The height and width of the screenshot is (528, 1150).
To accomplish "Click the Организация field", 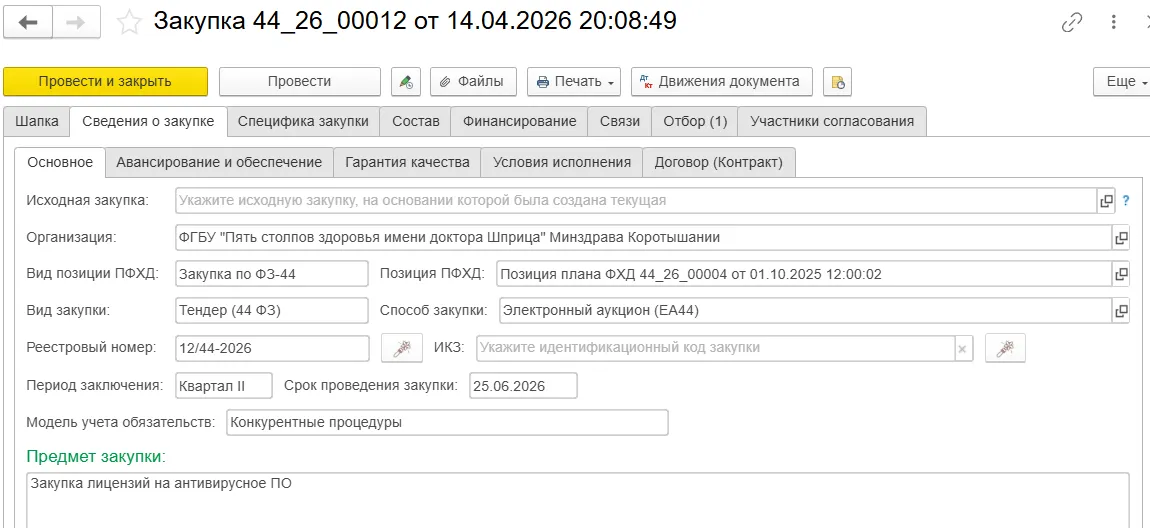I will [644, 238].
